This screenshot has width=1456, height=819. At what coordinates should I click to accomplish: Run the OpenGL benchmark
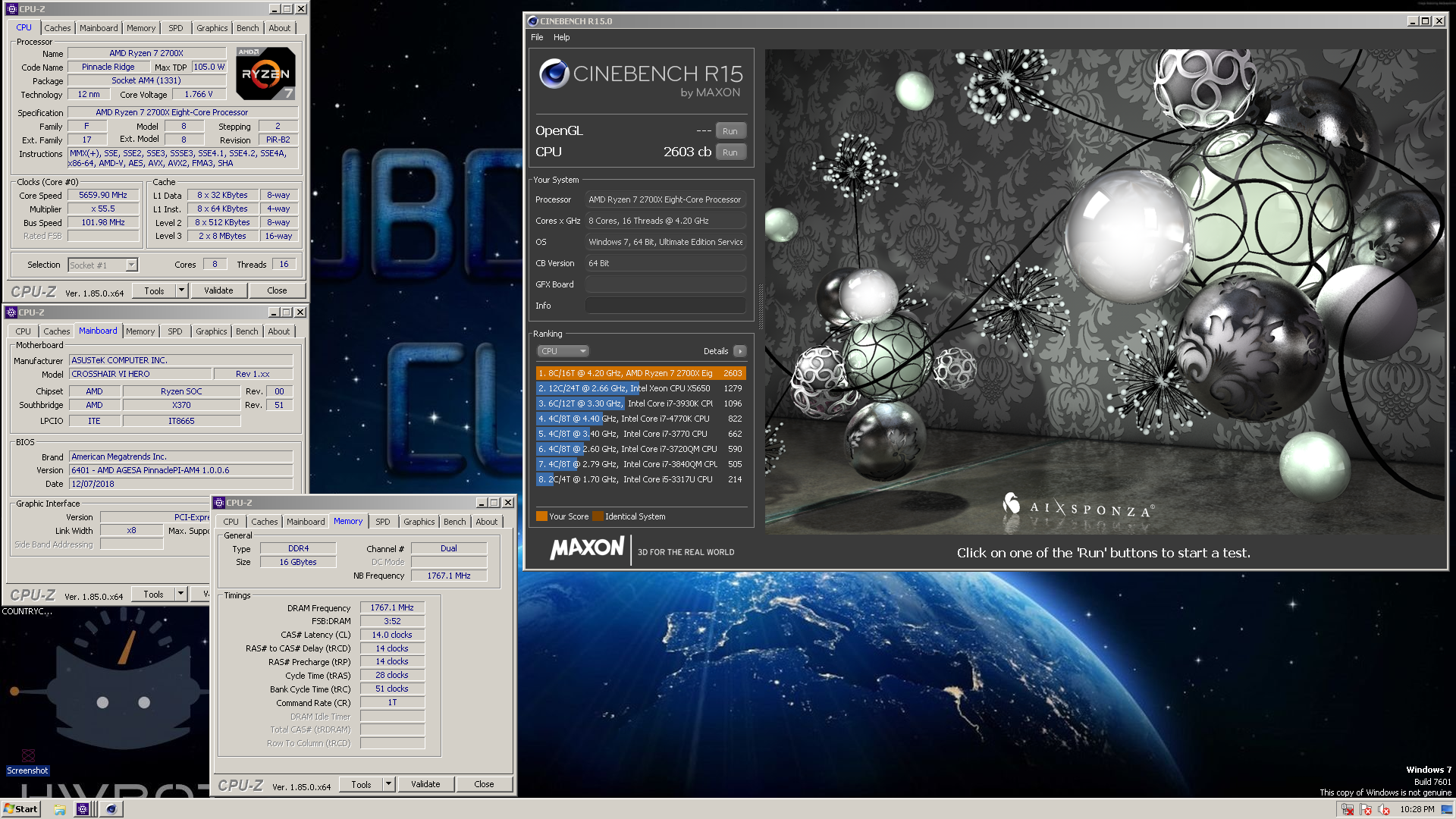(730, 131)
